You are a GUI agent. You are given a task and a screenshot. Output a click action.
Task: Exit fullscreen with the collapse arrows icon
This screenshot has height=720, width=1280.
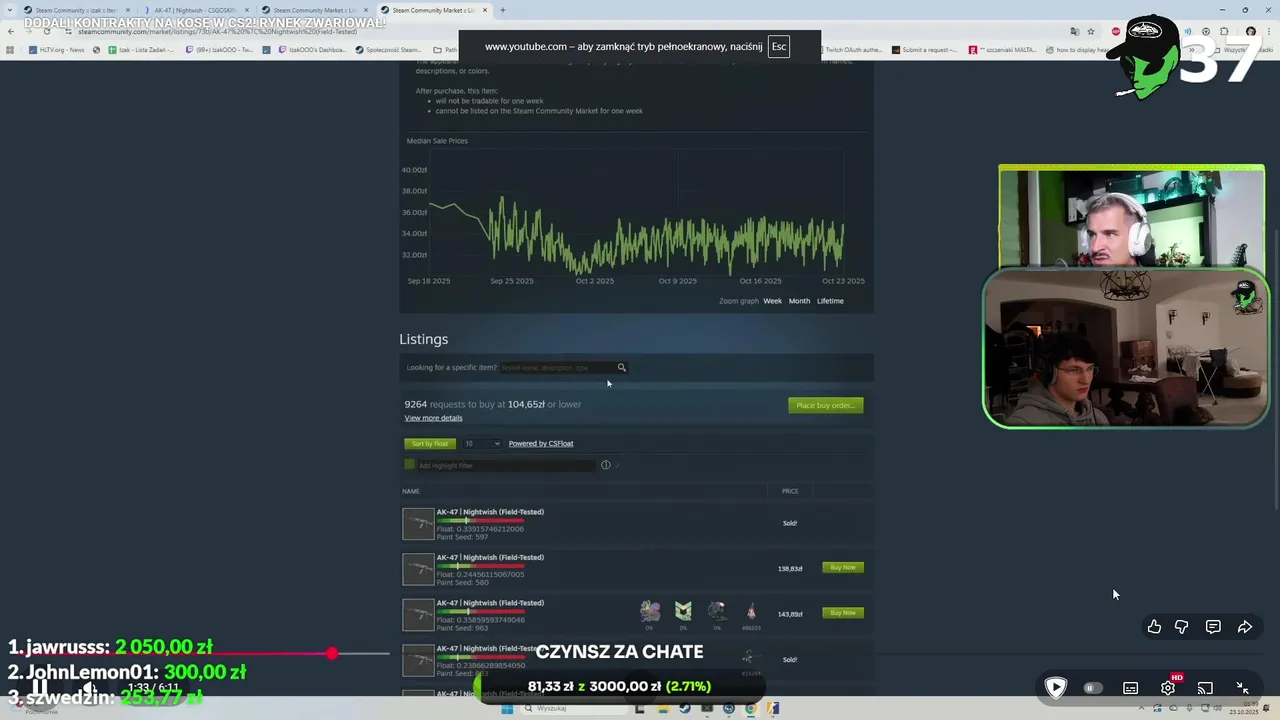click(x=1242, y=688)
